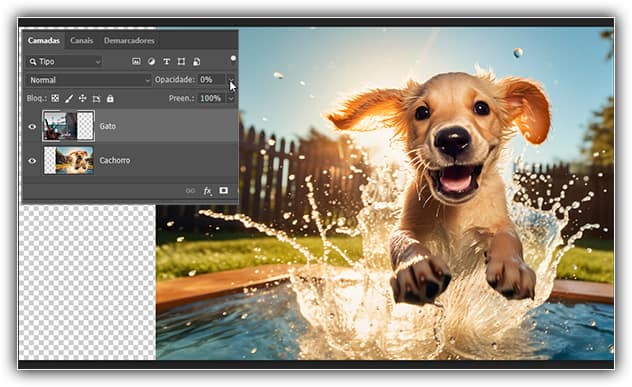This screenshot has height=387, width=632.
Task: Filter layers by type (T) icon
Action: click(x=166, y=61)
